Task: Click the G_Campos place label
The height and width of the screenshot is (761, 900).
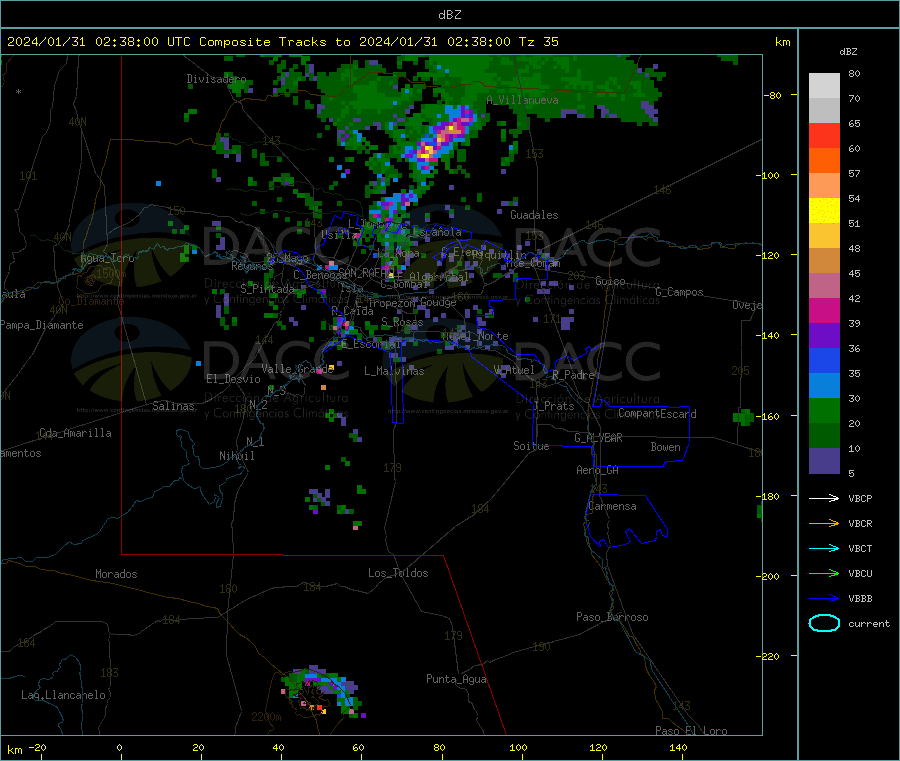Action: pos(679,292)
